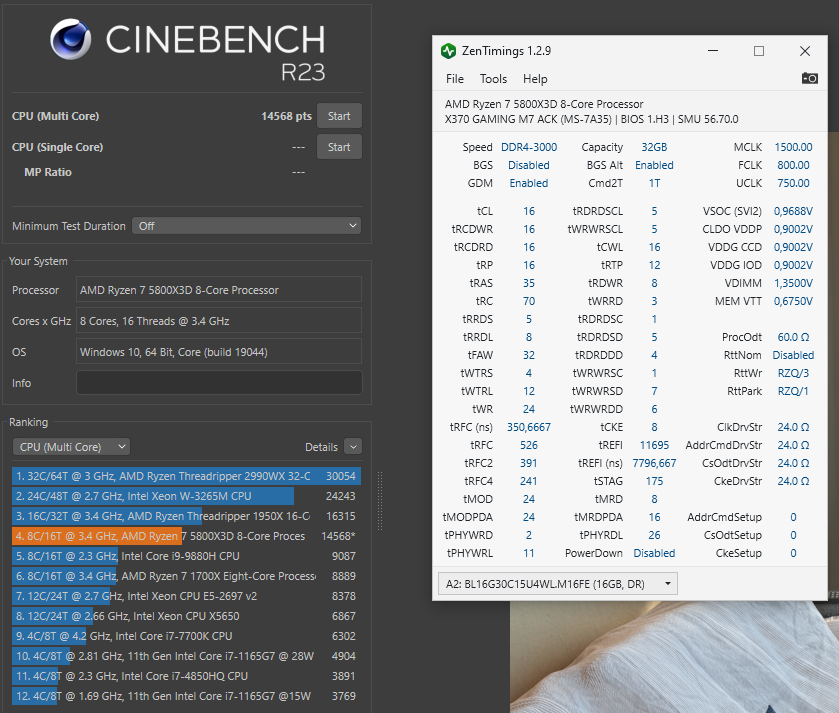
Task: Click the MEM VTT 0,6750V value
Action: pos(793,301)
